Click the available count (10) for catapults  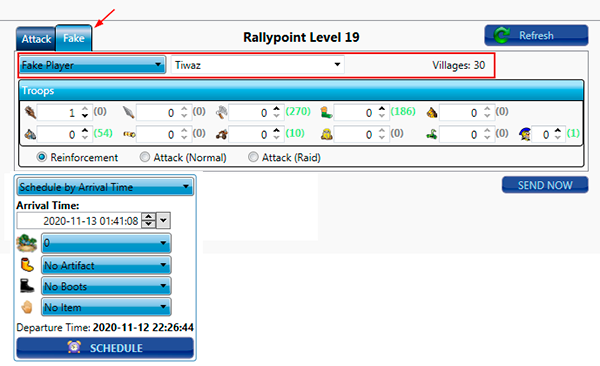[x=295, y=133]
